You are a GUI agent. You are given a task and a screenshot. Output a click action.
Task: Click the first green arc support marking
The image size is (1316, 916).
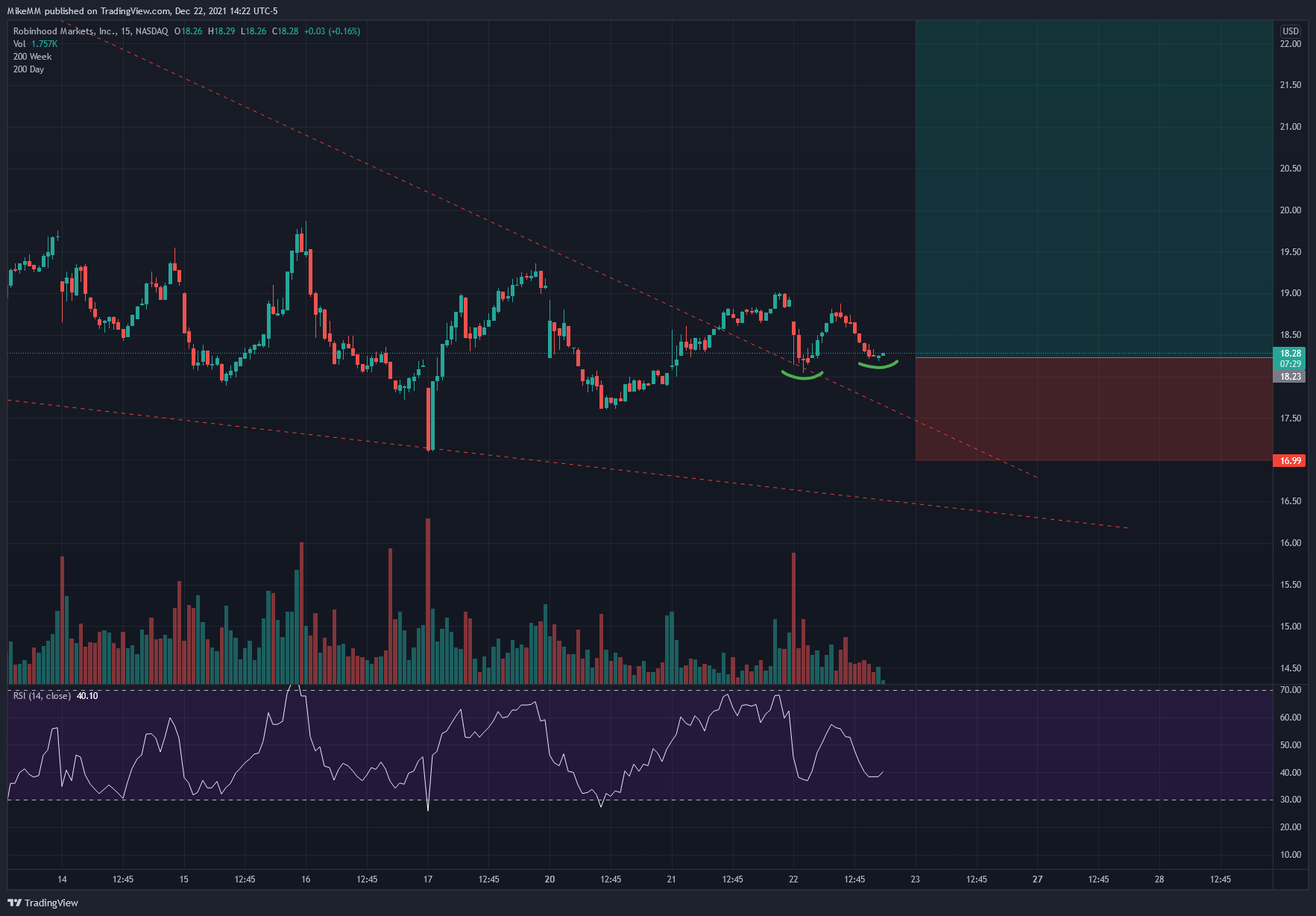pos(802,375)
